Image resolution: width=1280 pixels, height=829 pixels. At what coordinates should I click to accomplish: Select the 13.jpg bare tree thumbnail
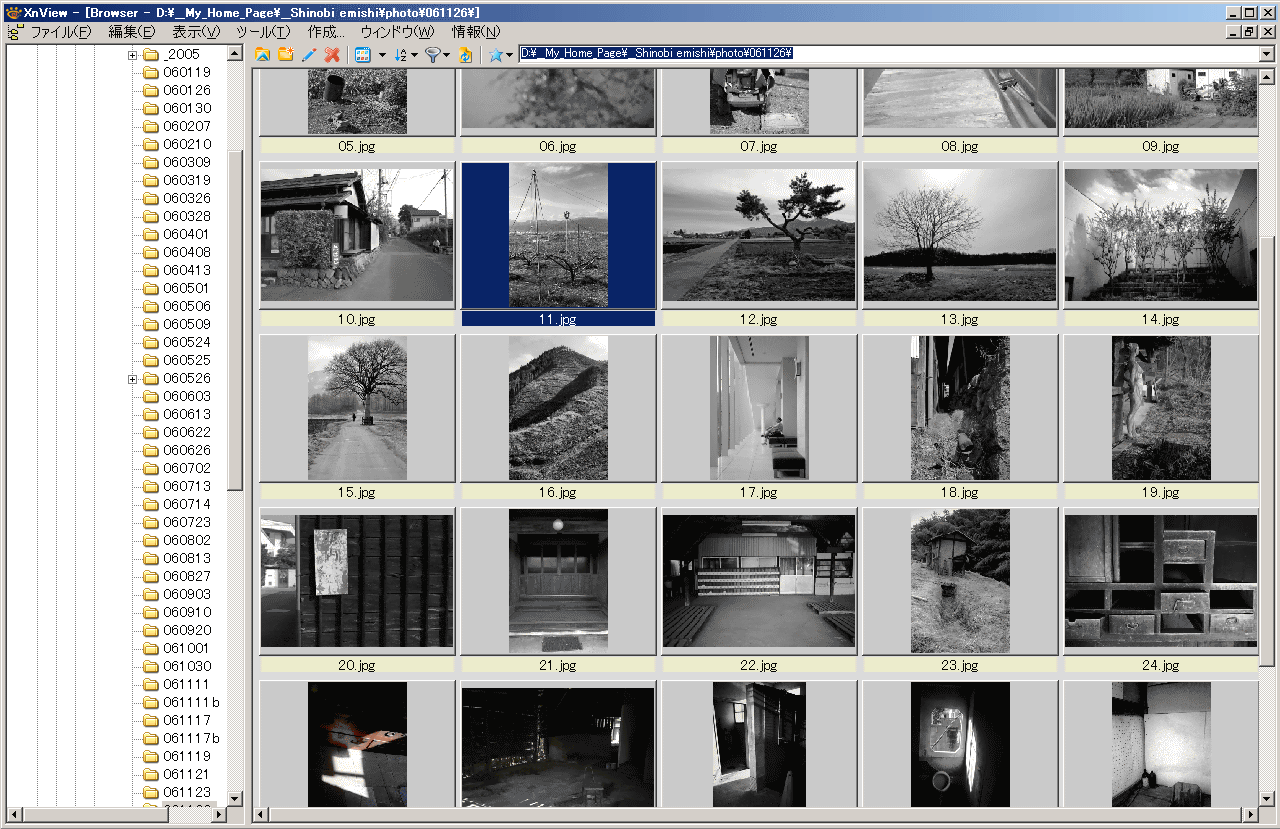(960, 235)
